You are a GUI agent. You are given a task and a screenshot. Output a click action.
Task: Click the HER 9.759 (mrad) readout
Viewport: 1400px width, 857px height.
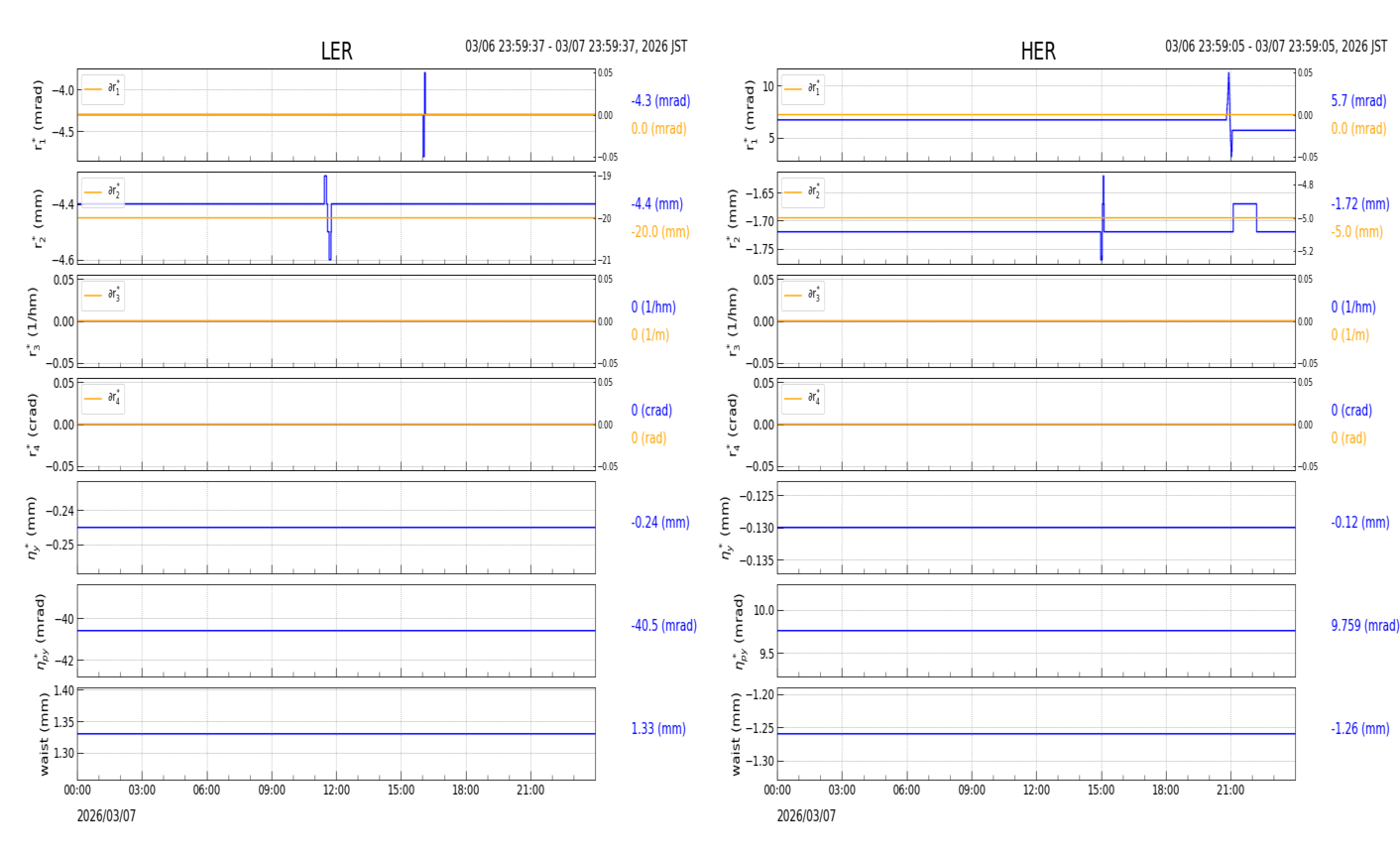[x=1364, y=626]
